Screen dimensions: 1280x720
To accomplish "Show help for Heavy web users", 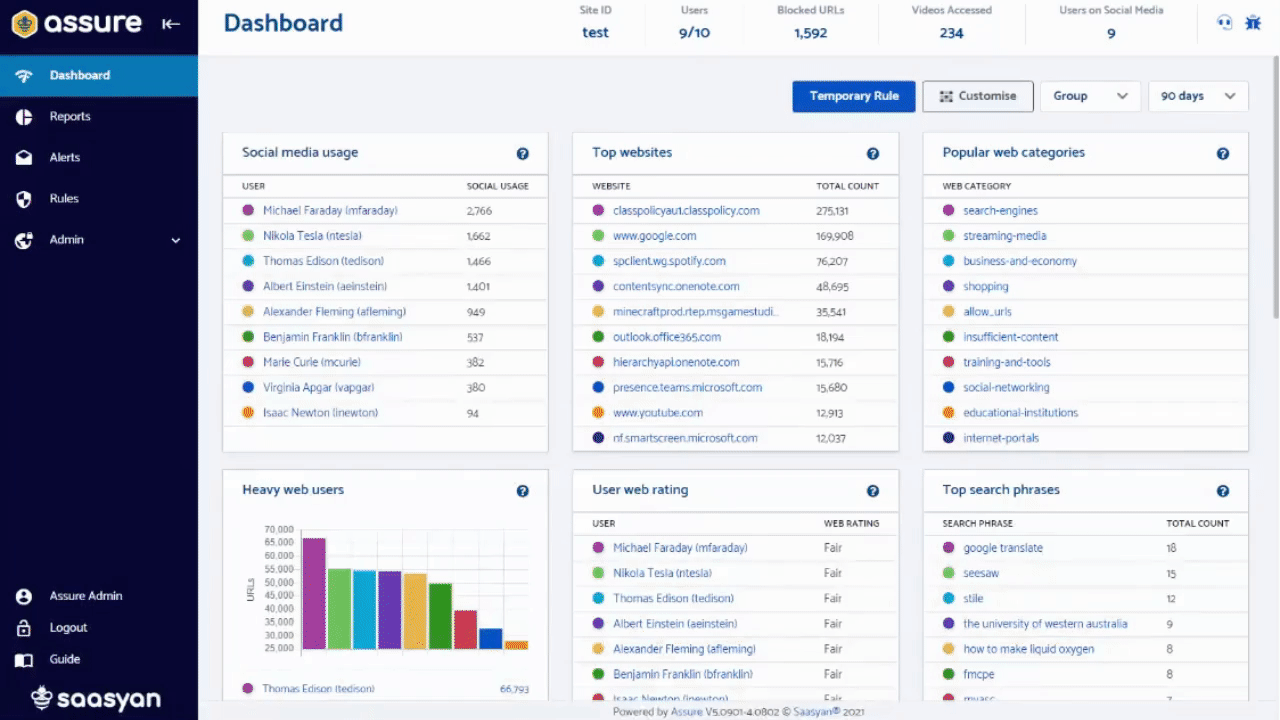I will tap(522, 491).
